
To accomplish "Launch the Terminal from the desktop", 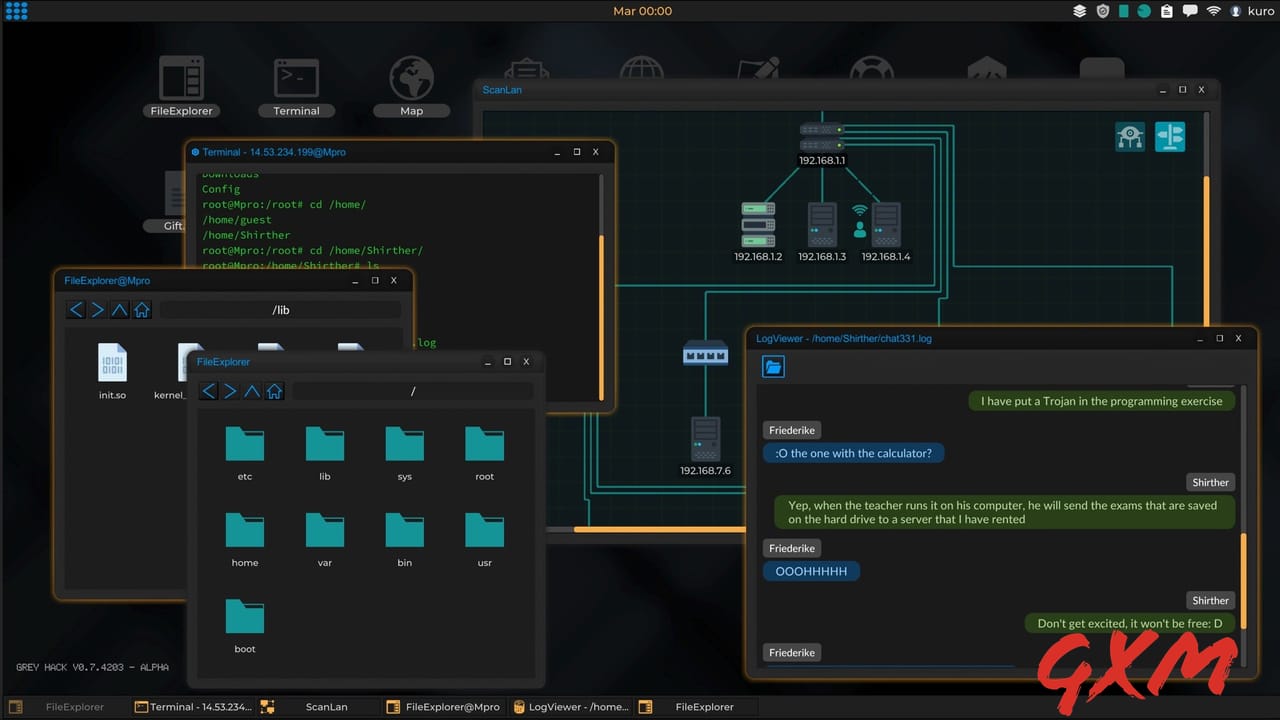I will click(296, 80).
